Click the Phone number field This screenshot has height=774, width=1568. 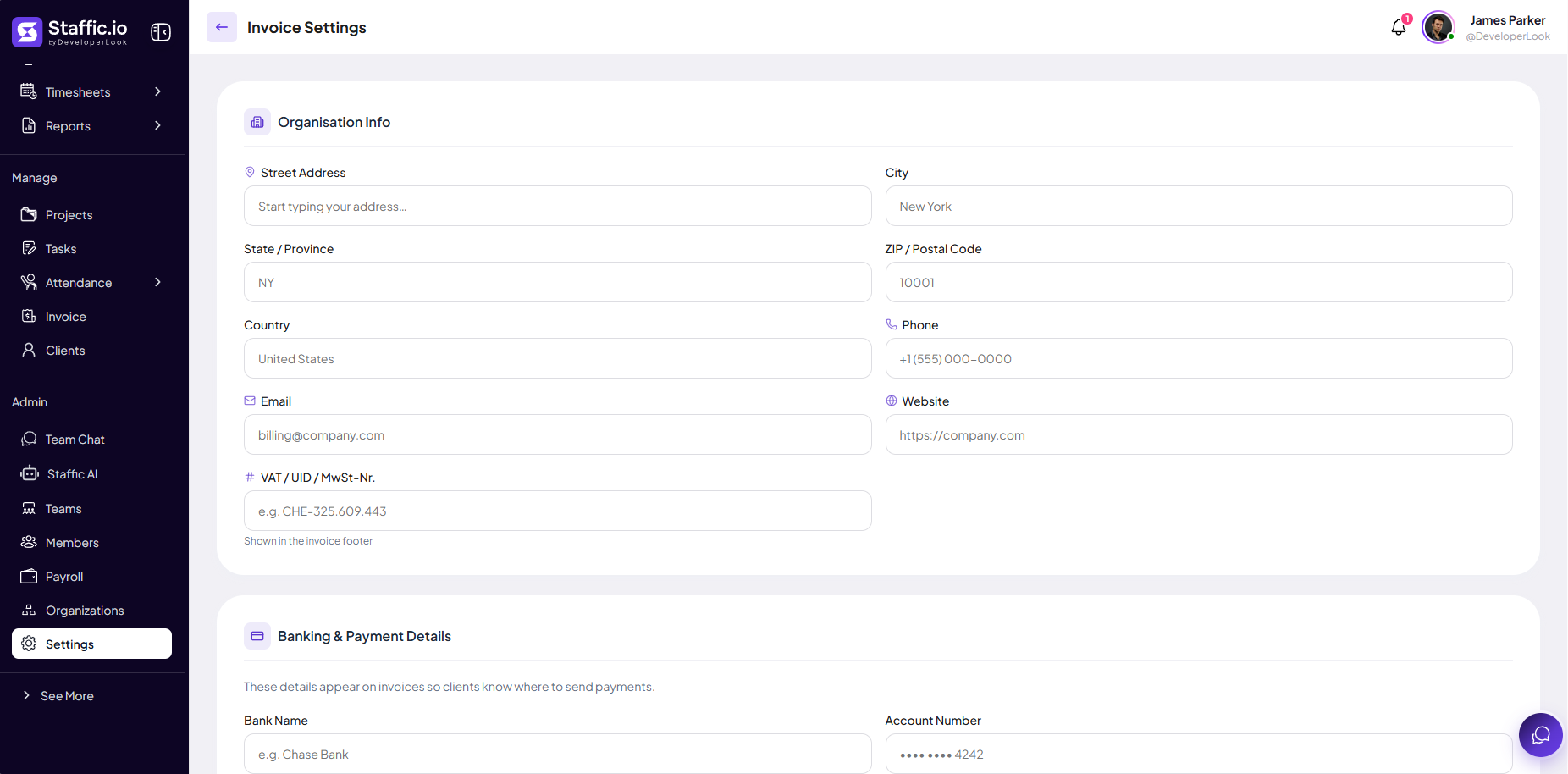1199,358
